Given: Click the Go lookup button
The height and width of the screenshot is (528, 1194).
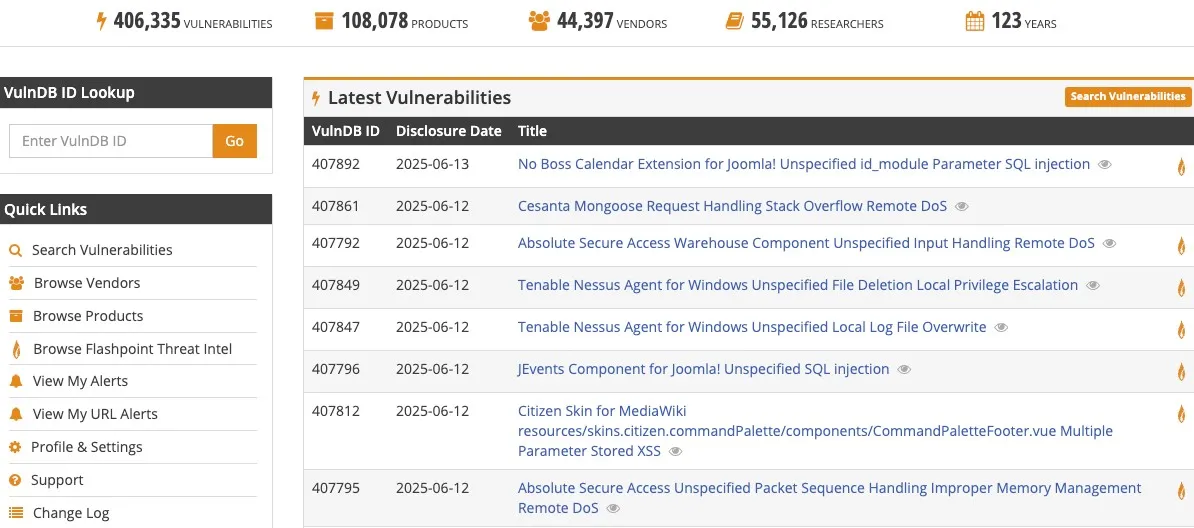Looking at the screenshot, I should pos(235,141).
